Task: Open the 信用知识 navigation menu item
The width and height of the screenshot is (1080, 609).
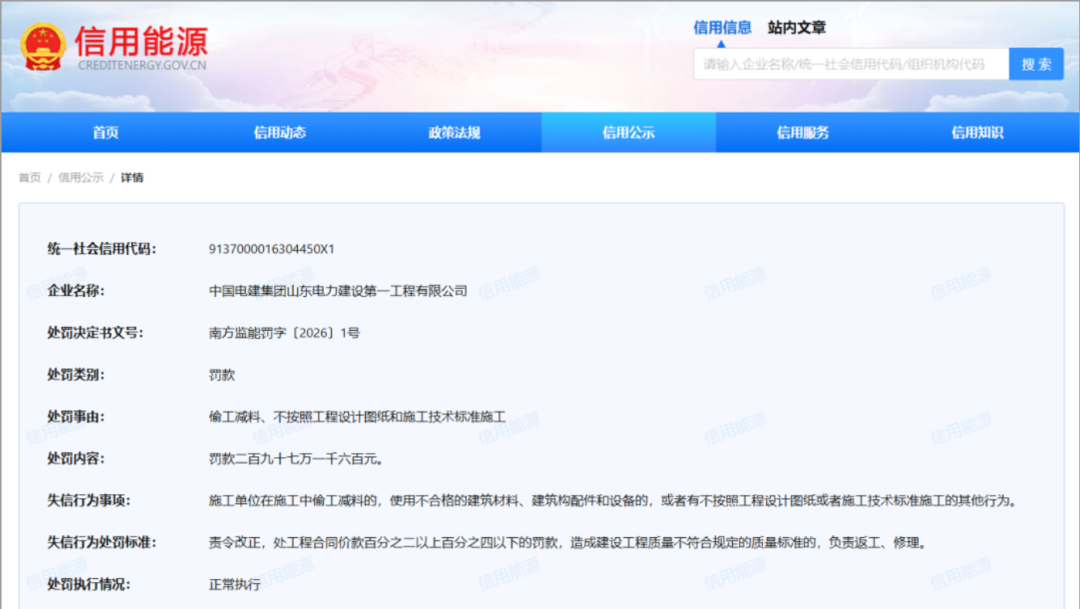Action: (977, 132)
